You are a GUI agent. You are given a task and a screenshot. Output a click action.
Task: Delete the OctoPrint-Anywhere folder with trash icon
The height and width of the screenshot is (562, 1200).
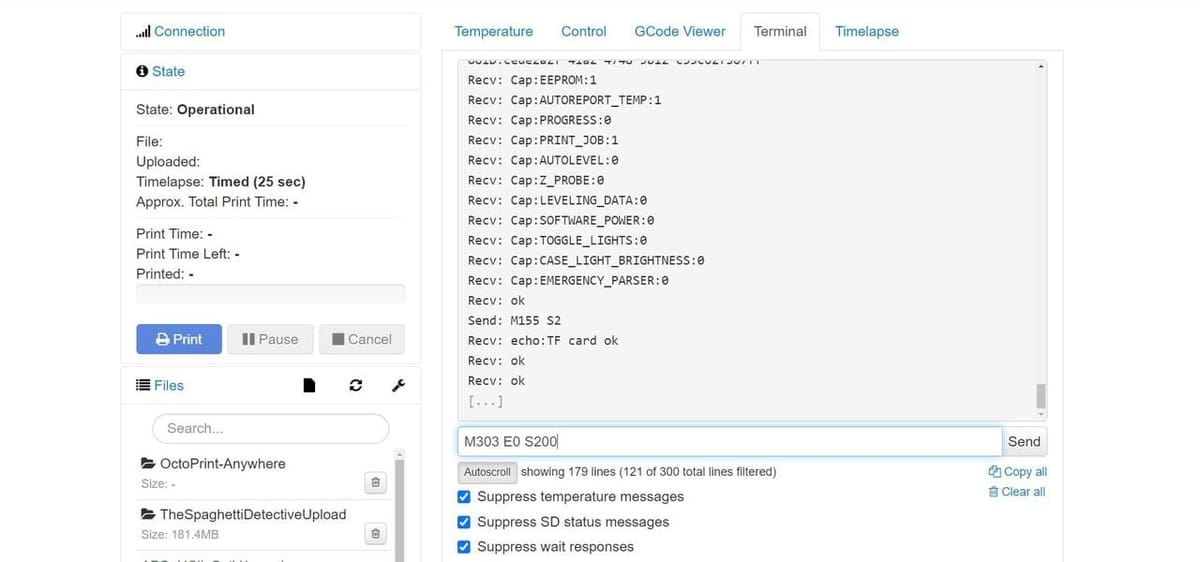375,483
